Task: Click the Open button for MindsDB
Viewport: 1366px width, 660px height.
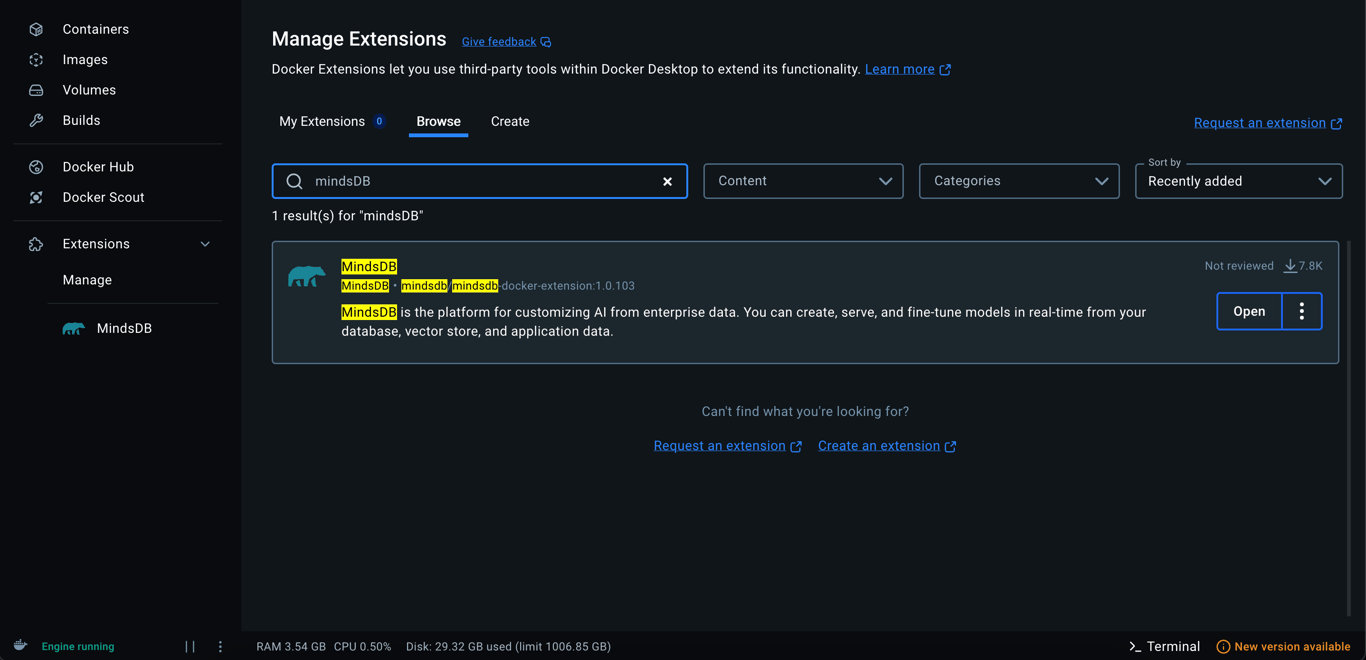Action: pos(1249,311)
